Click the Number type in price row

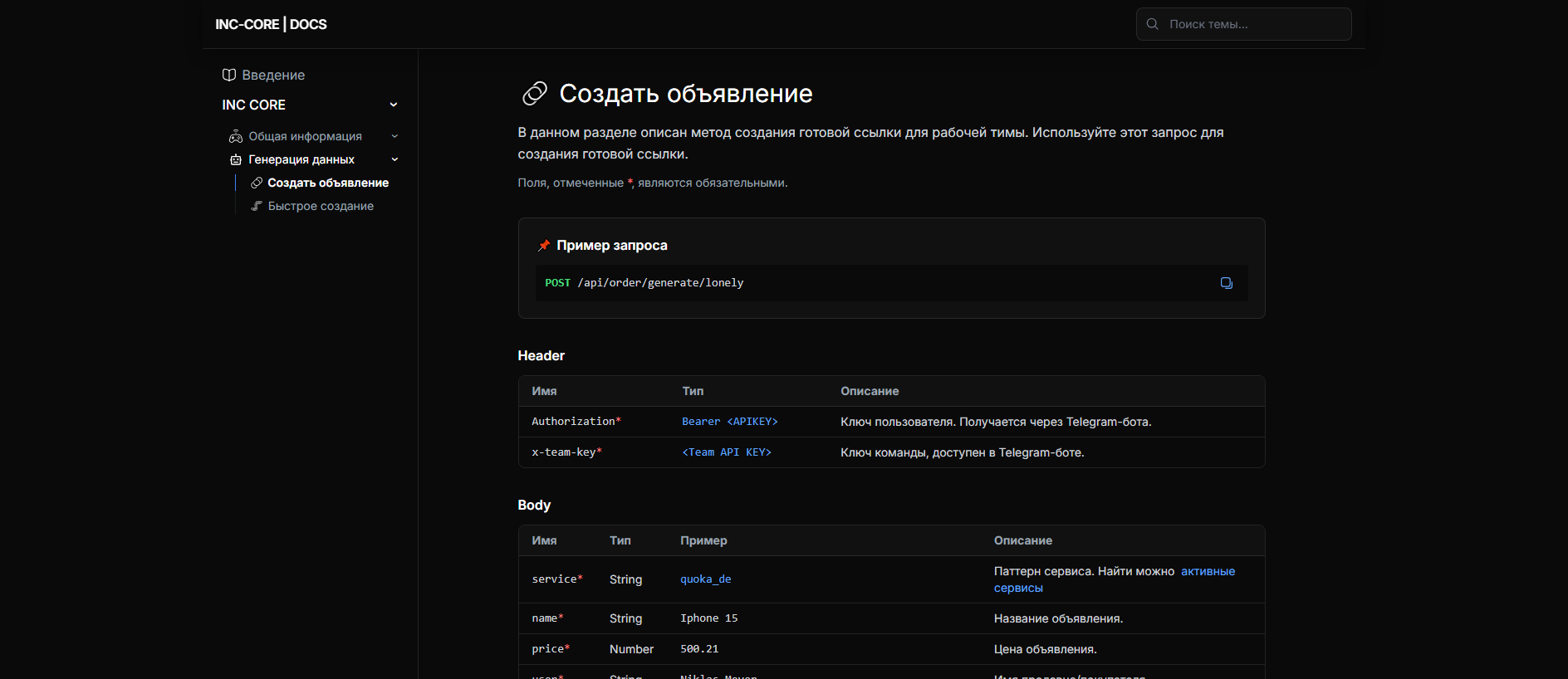tap(631, 649)
